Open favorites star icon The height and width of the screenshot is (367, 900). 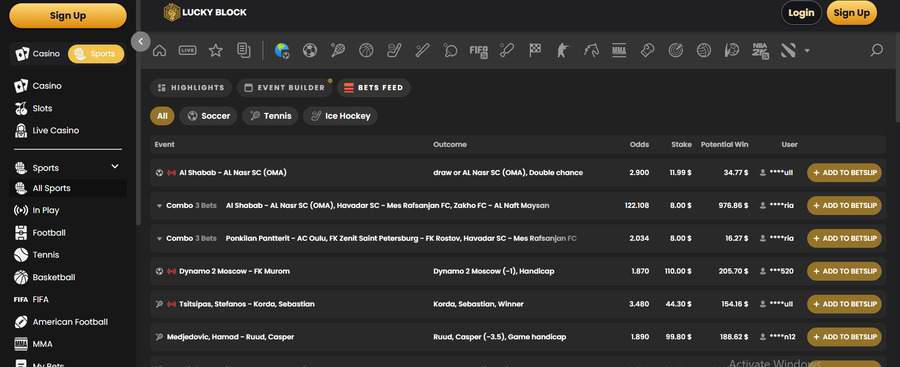coord(215,51)
